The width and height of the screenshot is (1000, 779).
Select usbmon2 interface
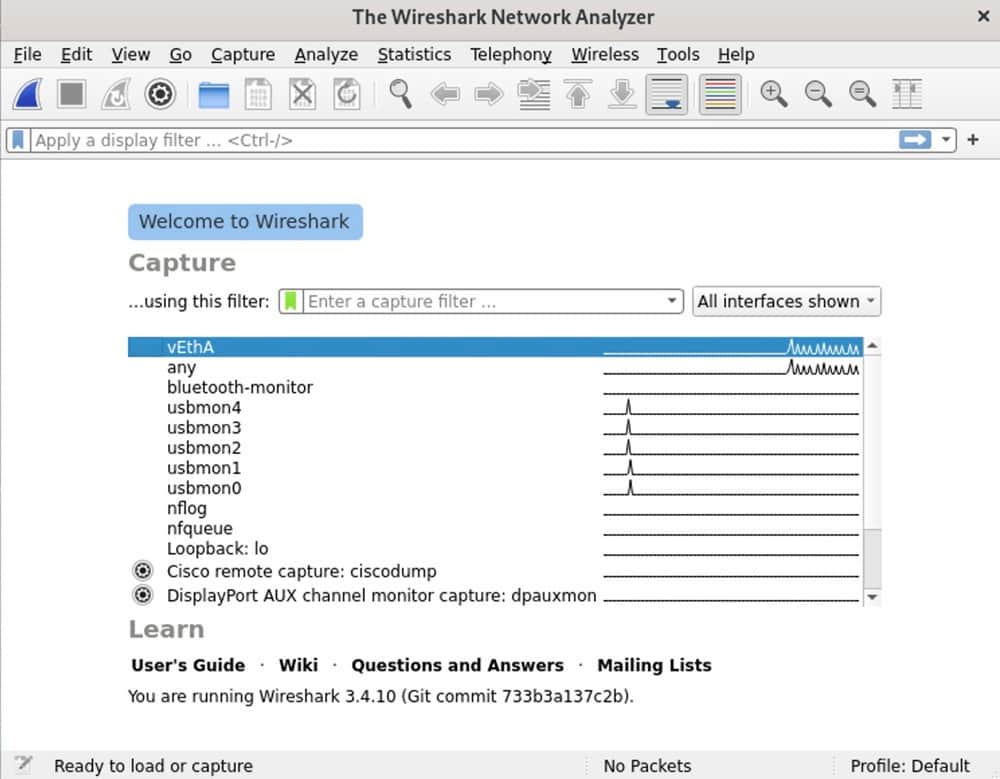pos(495,448)
